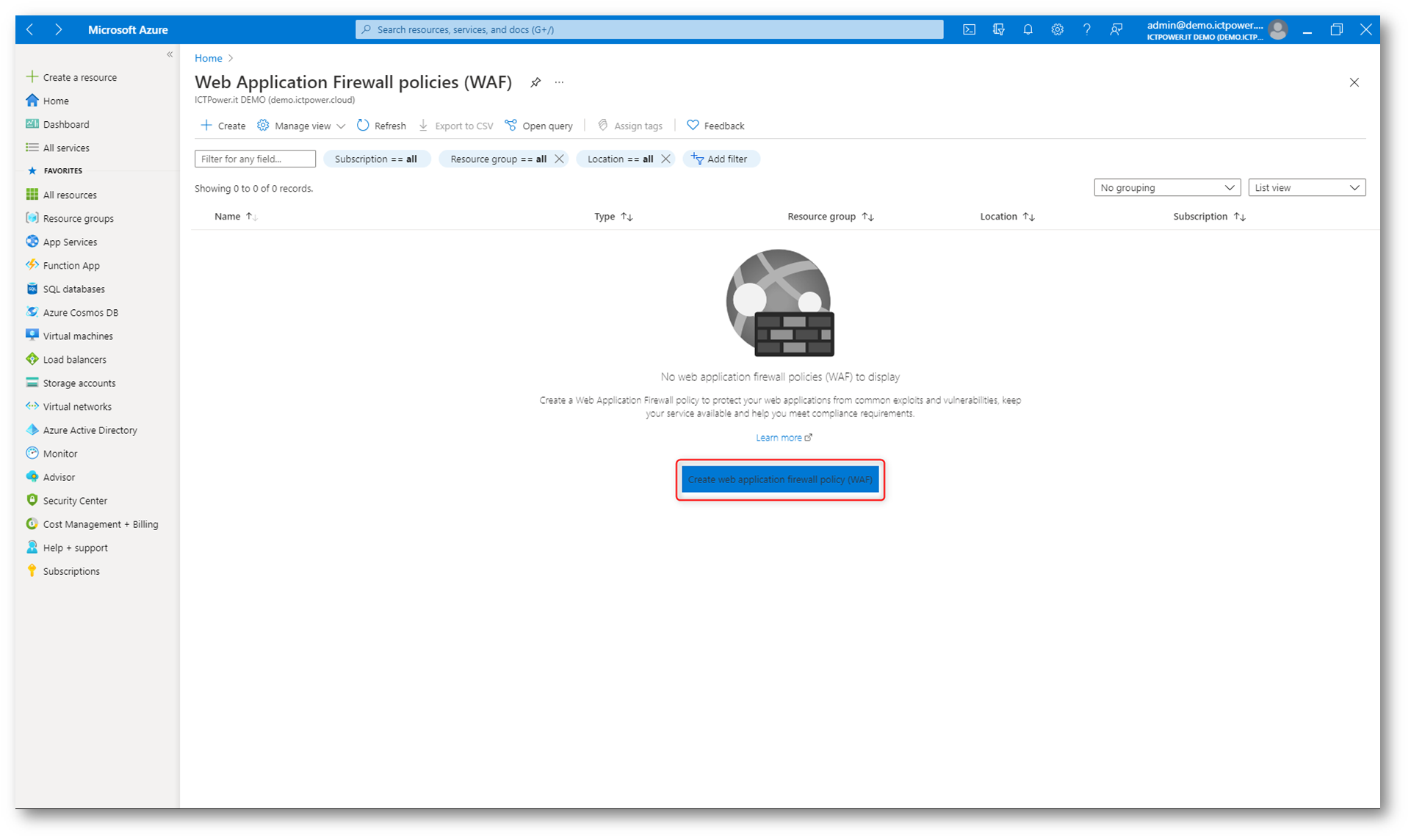Image resolution: width=1411 pixels, height=840 pixels.
Task: Open Subscriptions in the sidebar
Action: [x=62, y=571]
